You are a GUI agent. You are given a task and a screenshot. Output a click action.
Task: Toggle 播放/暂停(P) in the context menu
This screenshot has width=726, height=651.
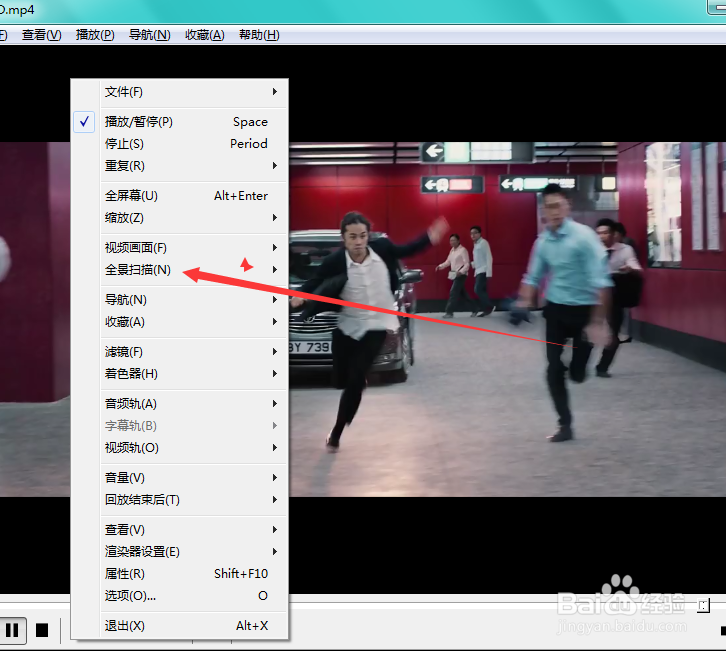(180, 122)
